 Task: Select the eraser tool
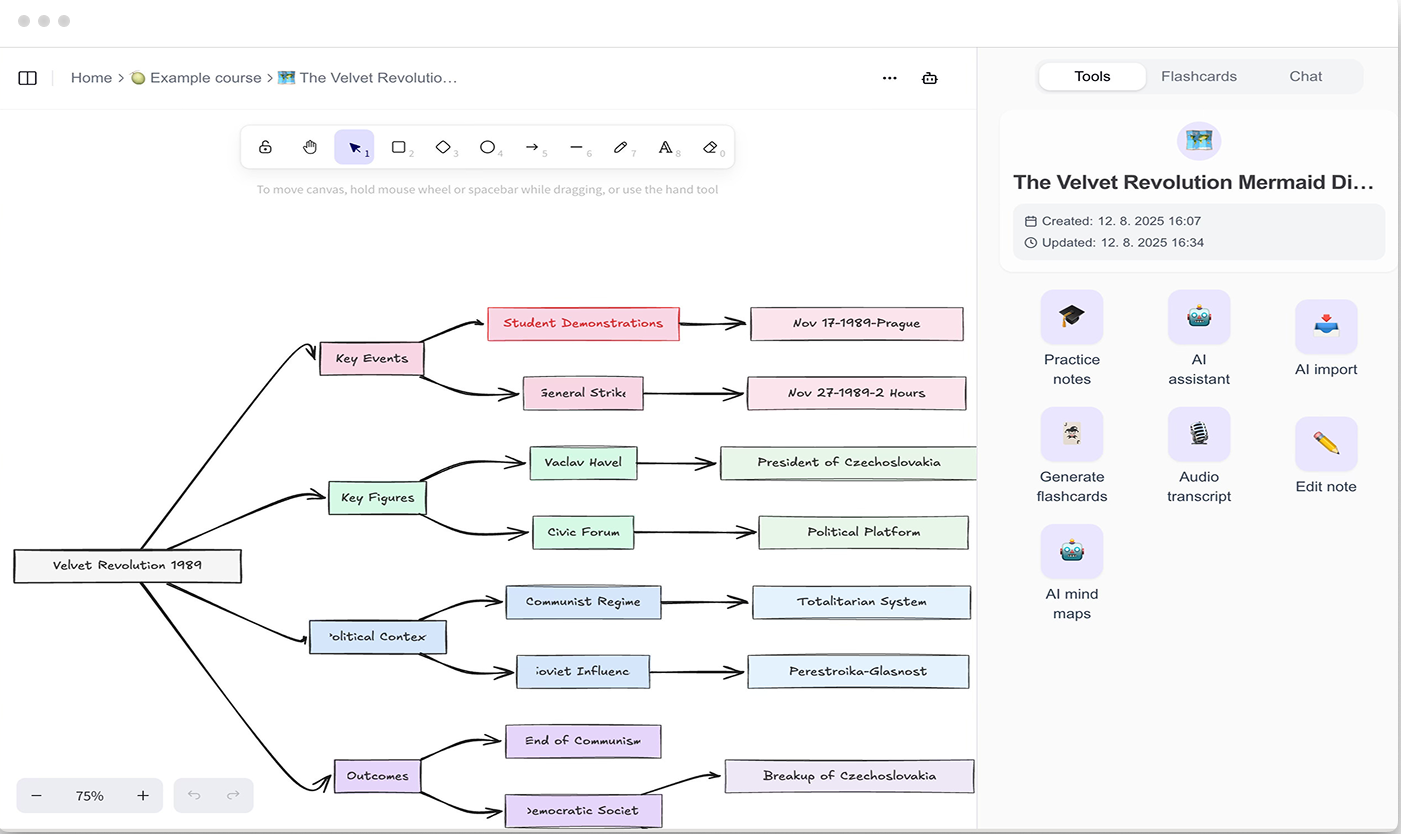[710, 147]
